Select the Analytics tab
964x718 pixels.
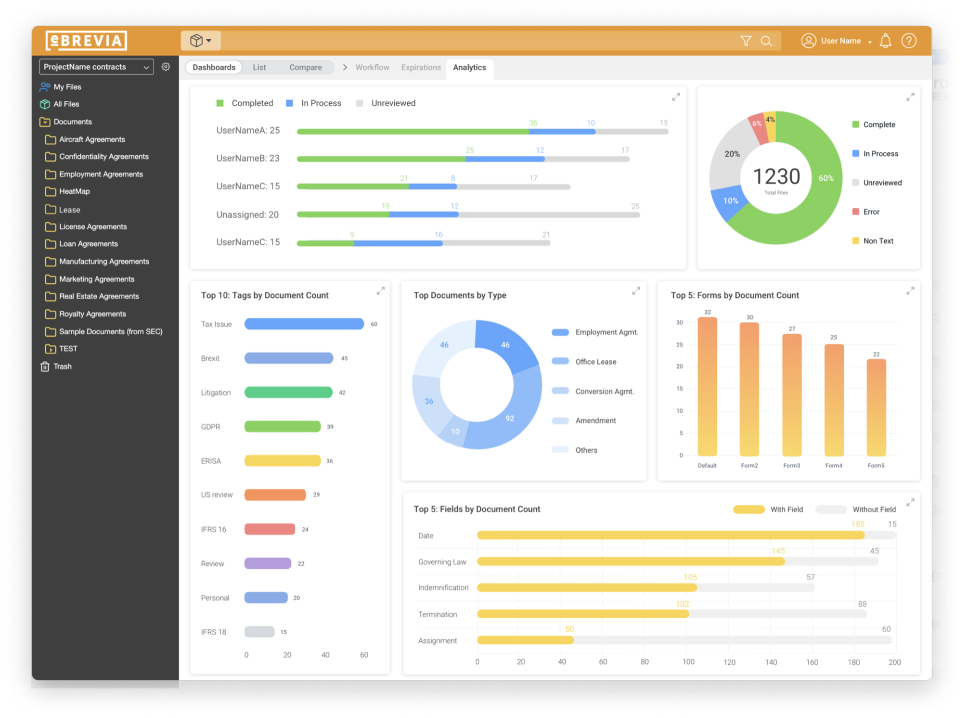point(470,68)
